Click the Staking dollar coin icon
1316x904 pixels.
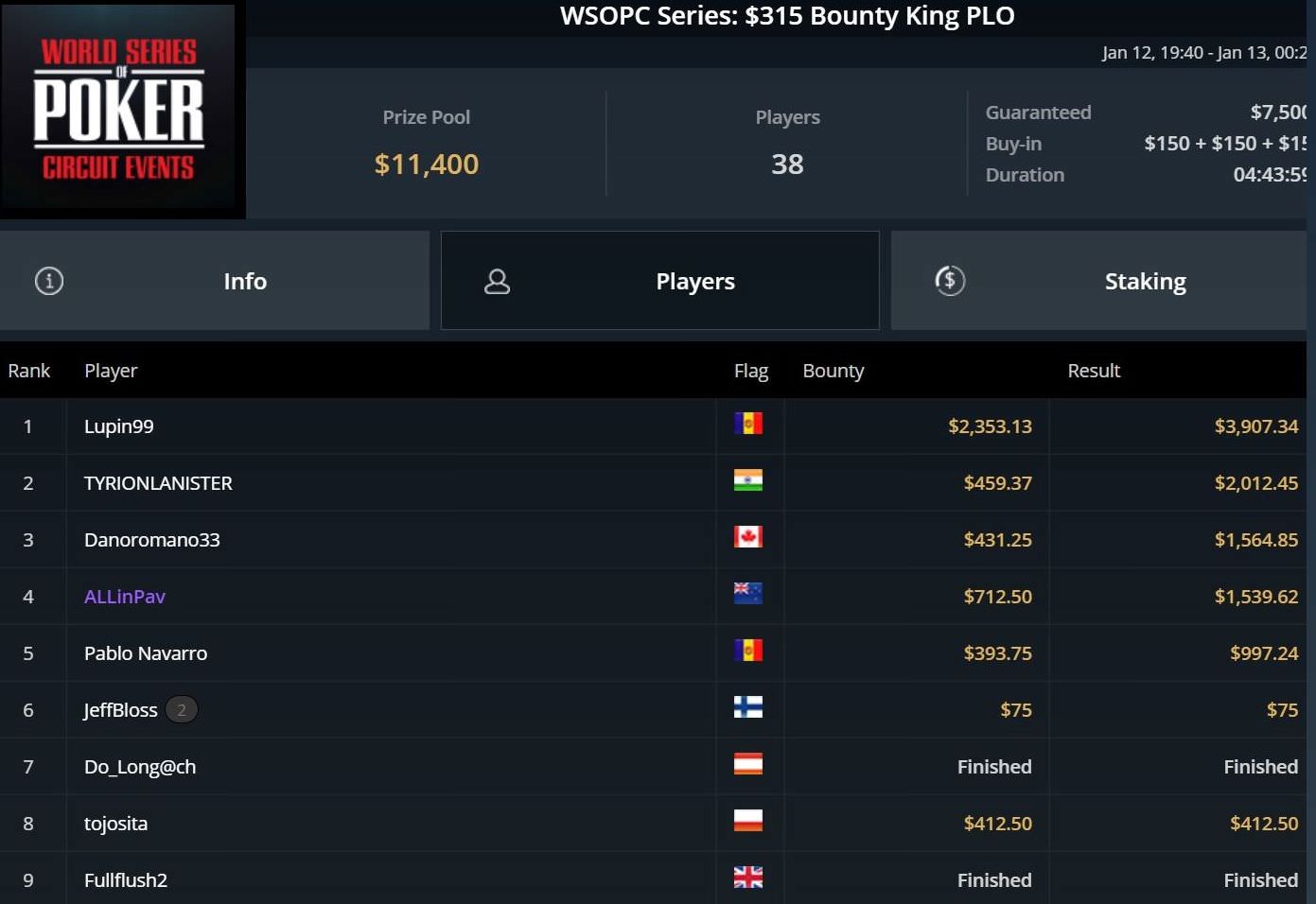(950, 281)
